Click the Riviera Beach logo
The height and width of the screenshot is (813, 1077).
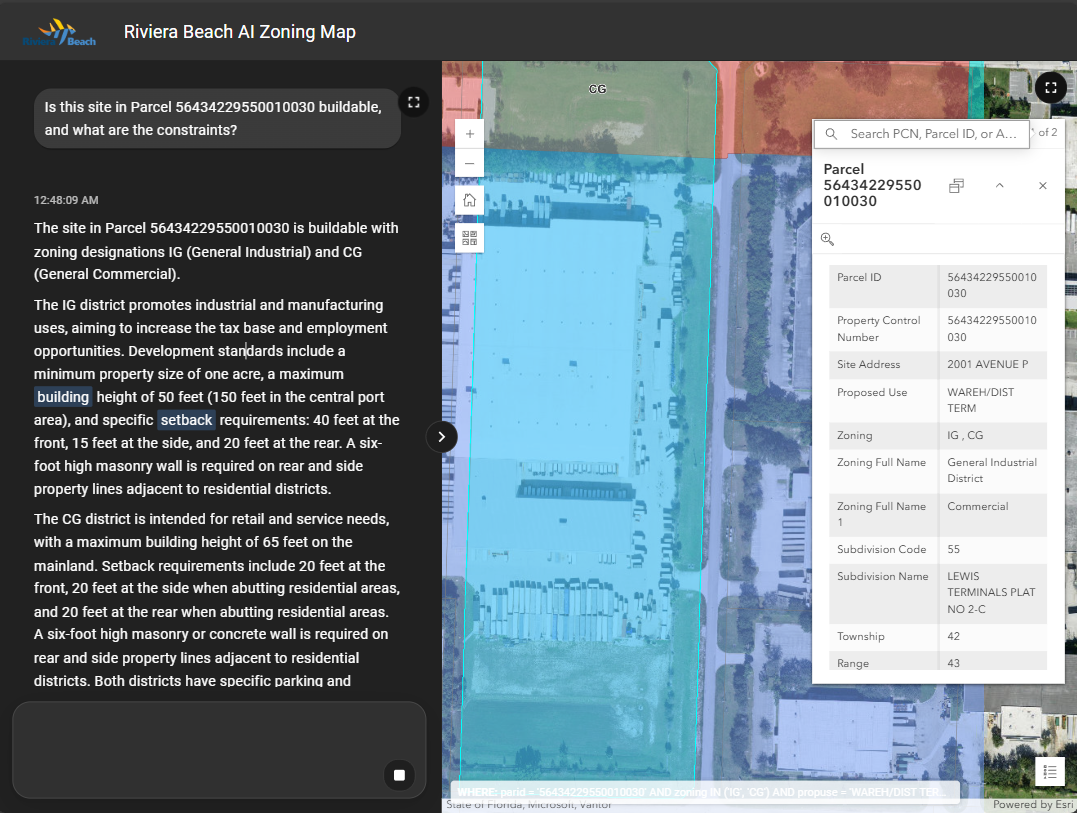pyautogui.click(x=59, y=33)
